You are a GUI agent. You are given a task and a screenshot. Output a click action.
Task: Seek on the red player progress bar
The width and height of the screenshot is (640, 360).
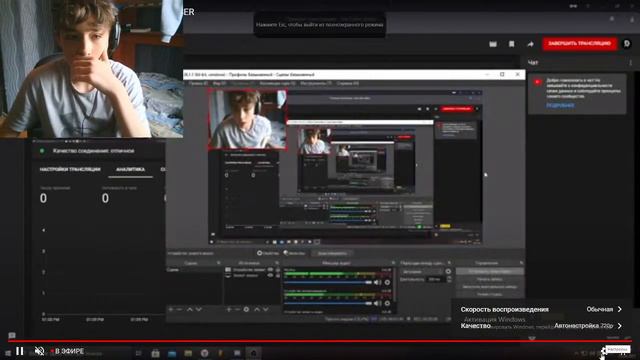tap(320, 341)
